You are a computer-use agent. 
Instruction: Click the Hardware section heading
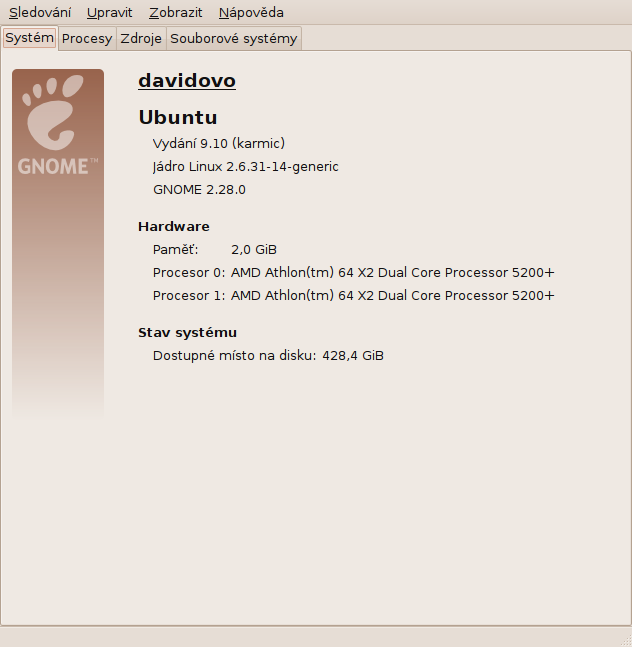click(174, 227)
